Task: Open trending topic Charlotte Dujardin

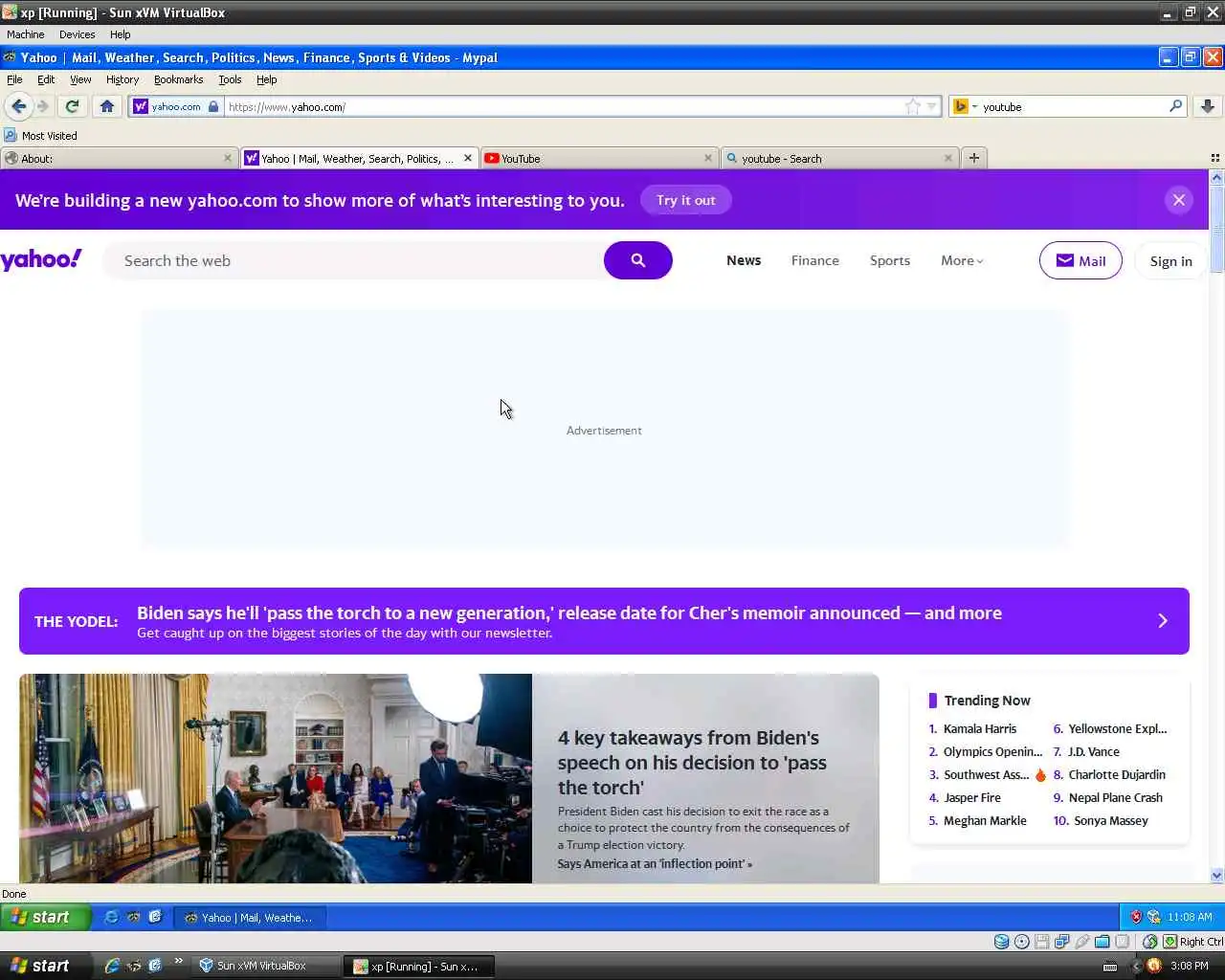Action: click(x=1116, y=774)
